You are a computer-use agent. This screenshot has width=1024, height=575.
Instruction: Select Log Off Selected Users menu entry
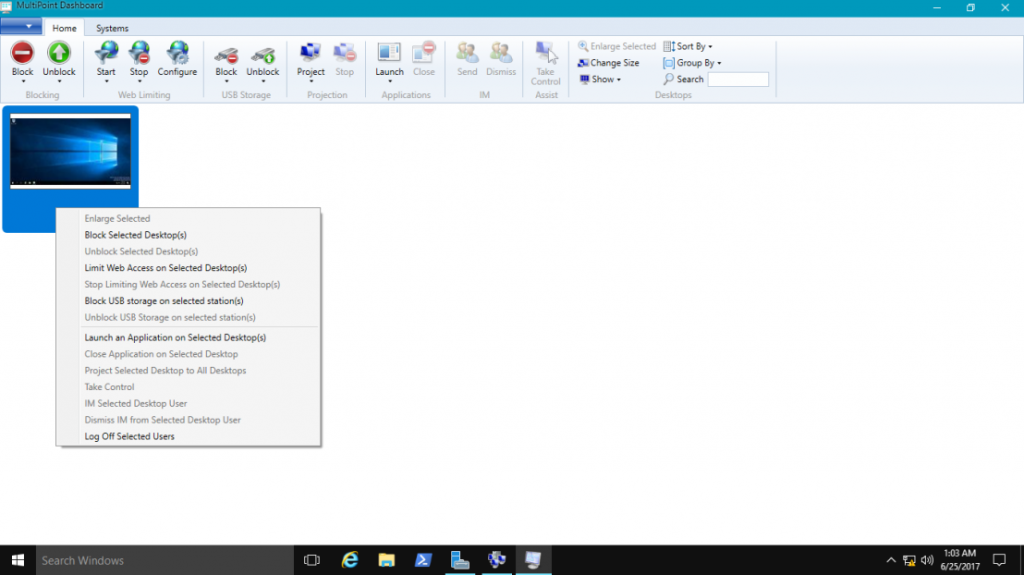130,436
